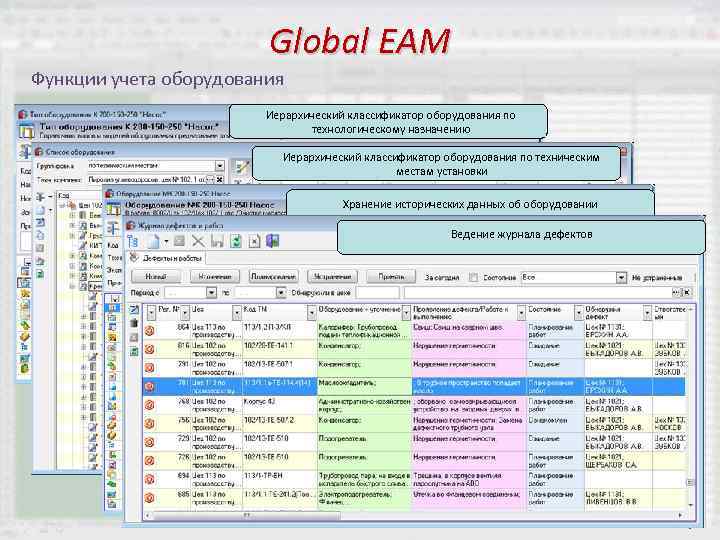This screenshot has height=540, width=720.
Task: Click the scroll-down arrow of the defect grid
Action: coord(690,505)
